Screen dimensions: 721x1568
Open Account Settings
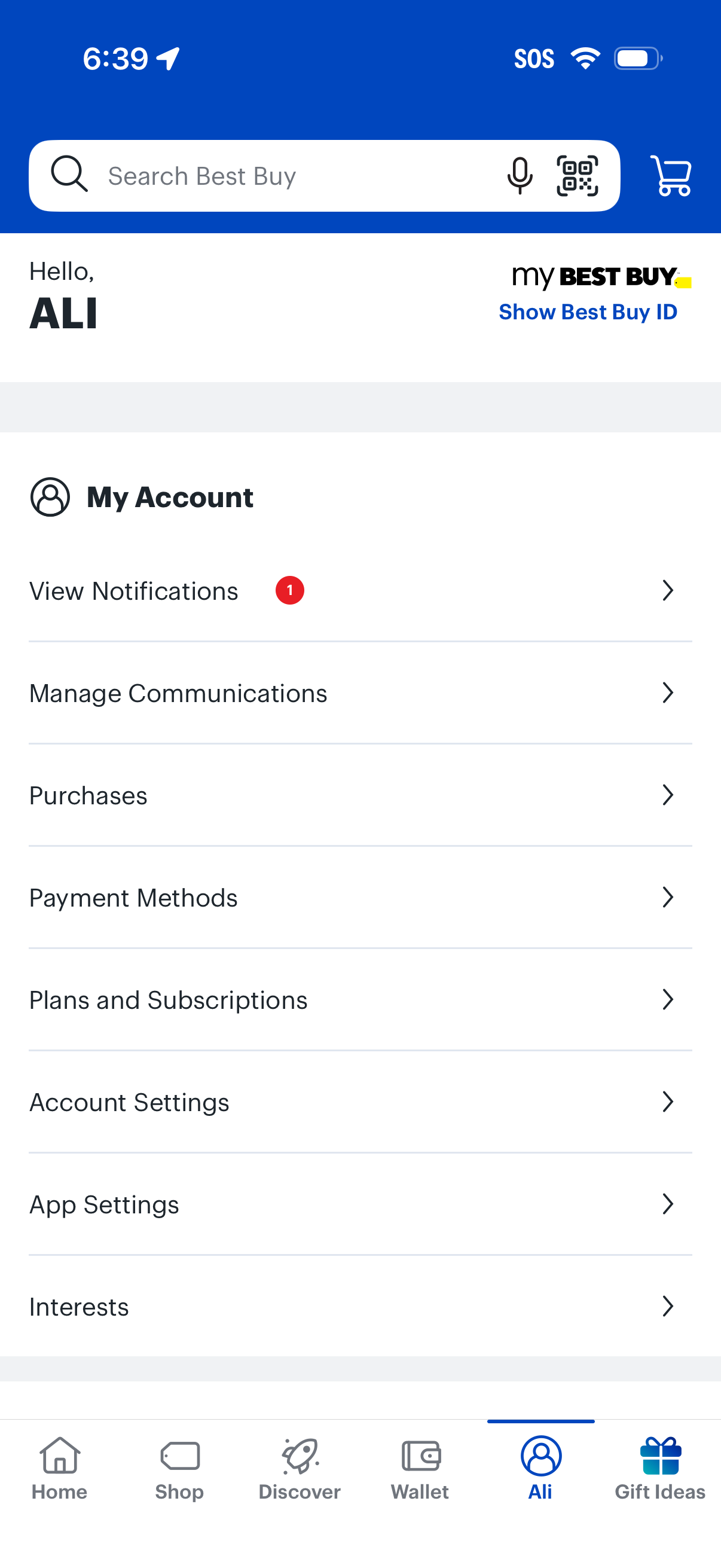pos(130,1102)
